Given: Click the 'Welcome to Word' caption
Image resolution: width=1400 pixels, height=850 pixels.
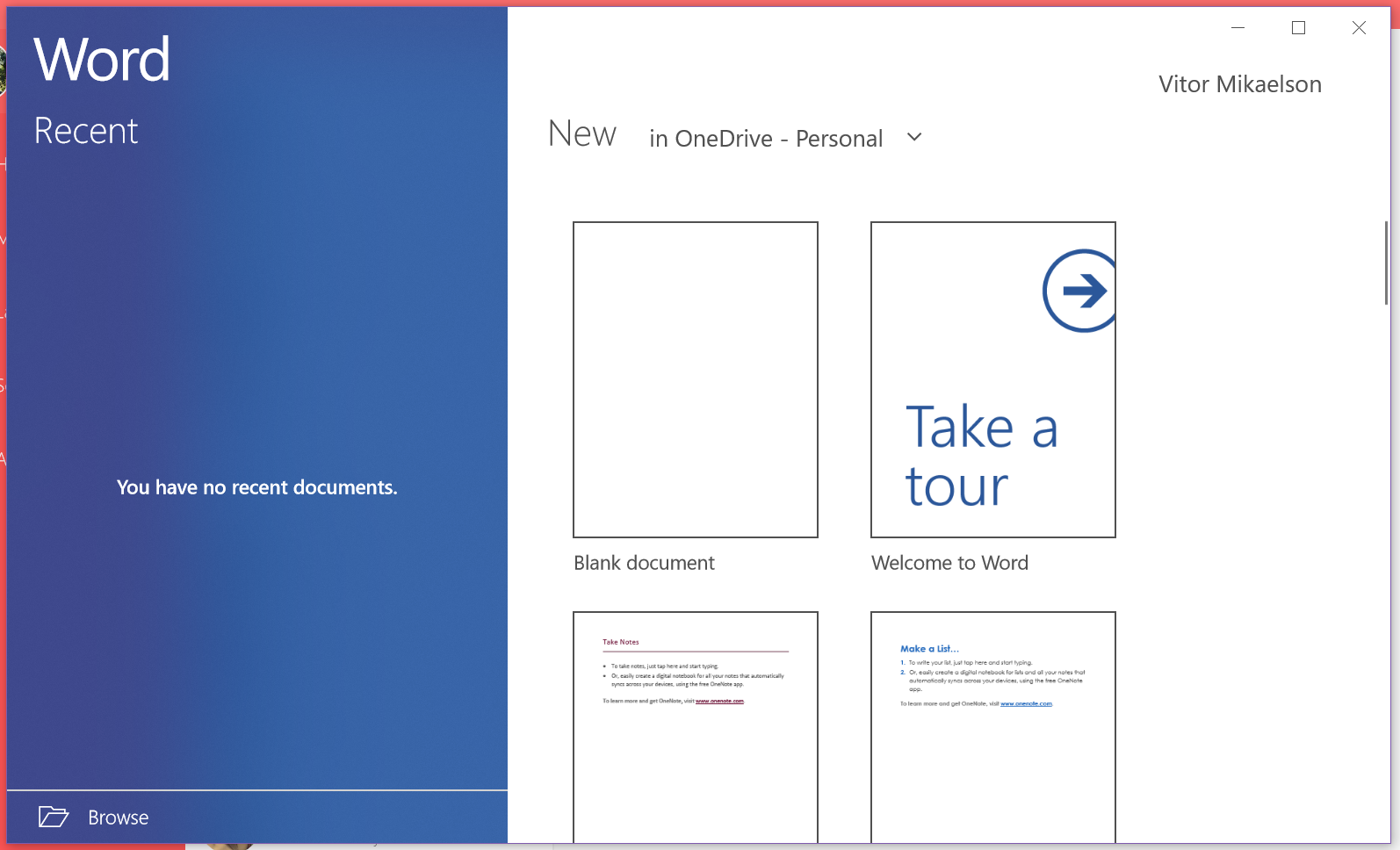Looking at the screenshot, I should (x=949, y=563).
